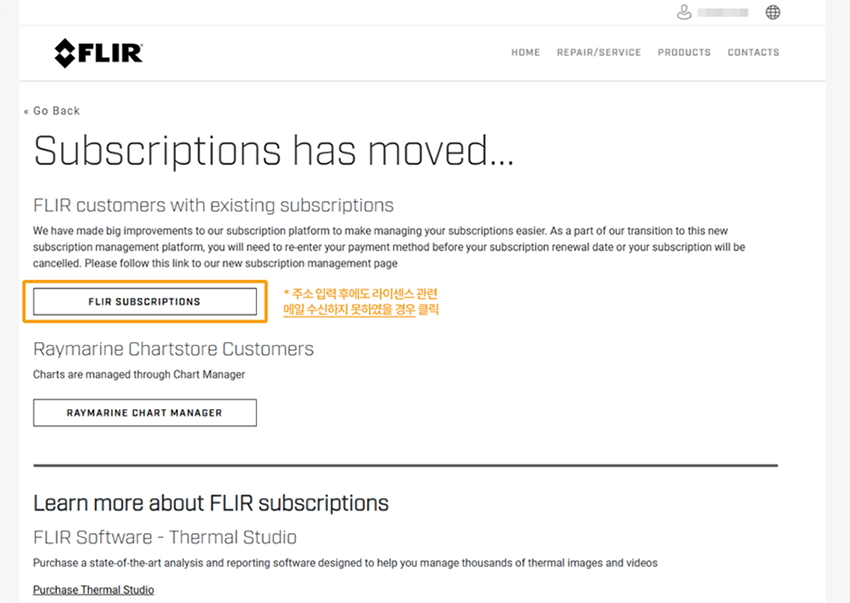The image size is (850, 603).
Task: Click the RAYMARINE CHART MANAGER button
Action: pyautogui.click(x=145, y=413)
